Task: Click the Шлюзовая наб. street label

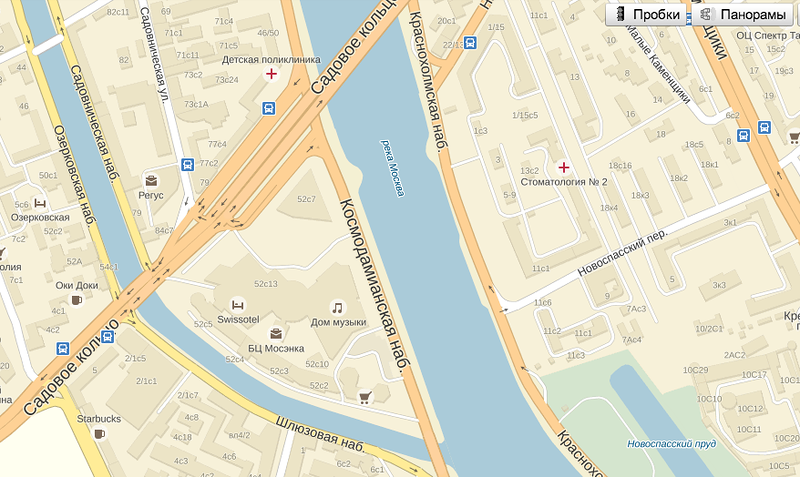Action: (321, 435)
